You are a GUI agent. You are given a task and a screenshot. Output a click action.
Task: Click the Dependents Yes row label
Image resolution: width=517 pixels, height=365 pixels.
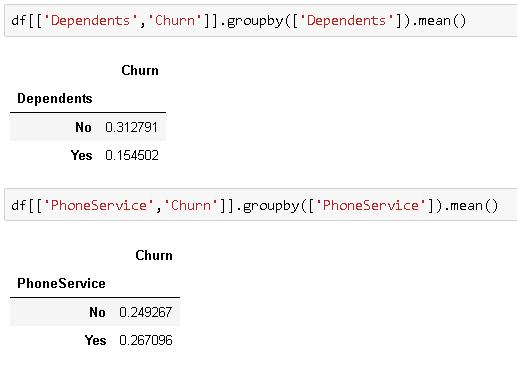[81, 155]
